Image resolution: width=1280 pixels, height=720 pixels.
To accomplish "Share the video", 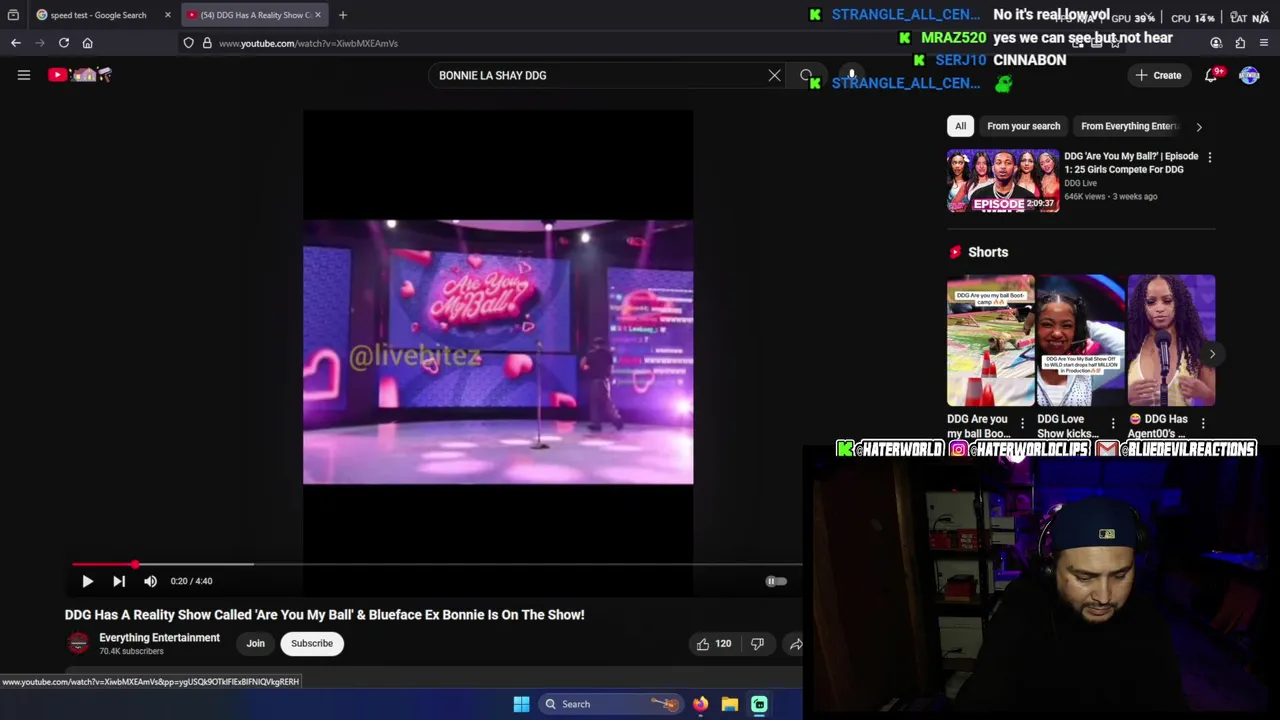I will point(795,644).
